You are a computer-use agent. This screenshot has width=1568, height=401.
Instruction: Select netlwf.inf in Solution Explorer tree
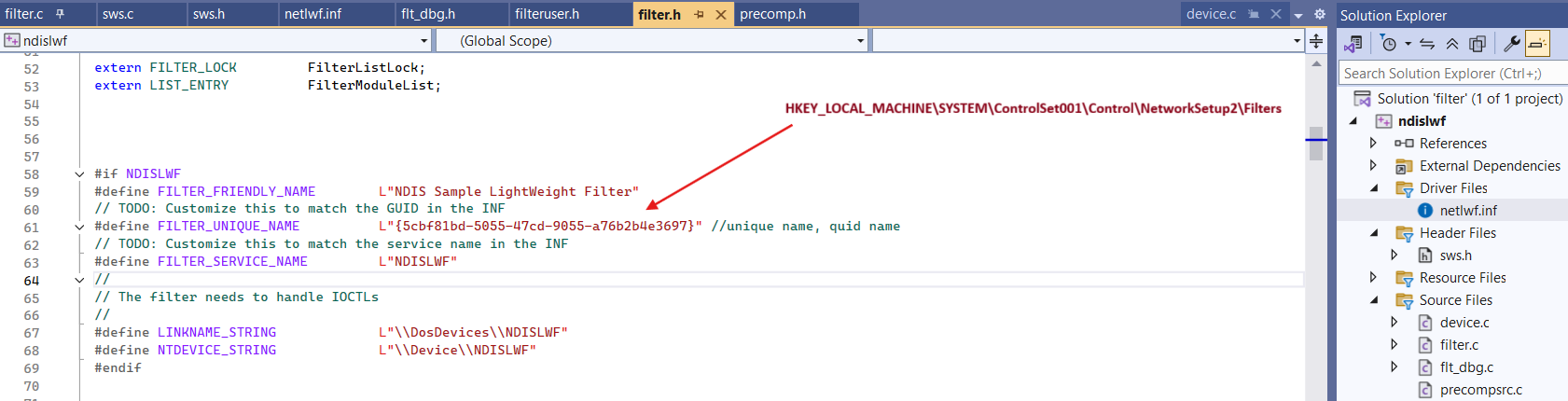[1468, 210]
